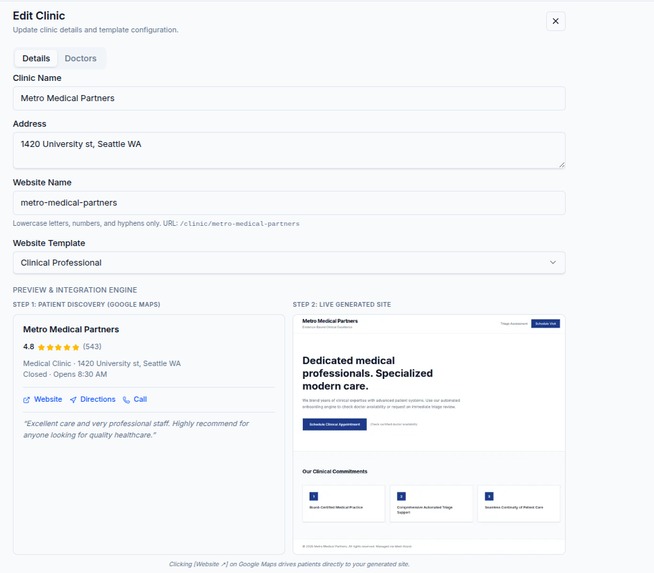Click the '4.8' rating value
This screenshot has height=573, width=654.
point(28,347)
